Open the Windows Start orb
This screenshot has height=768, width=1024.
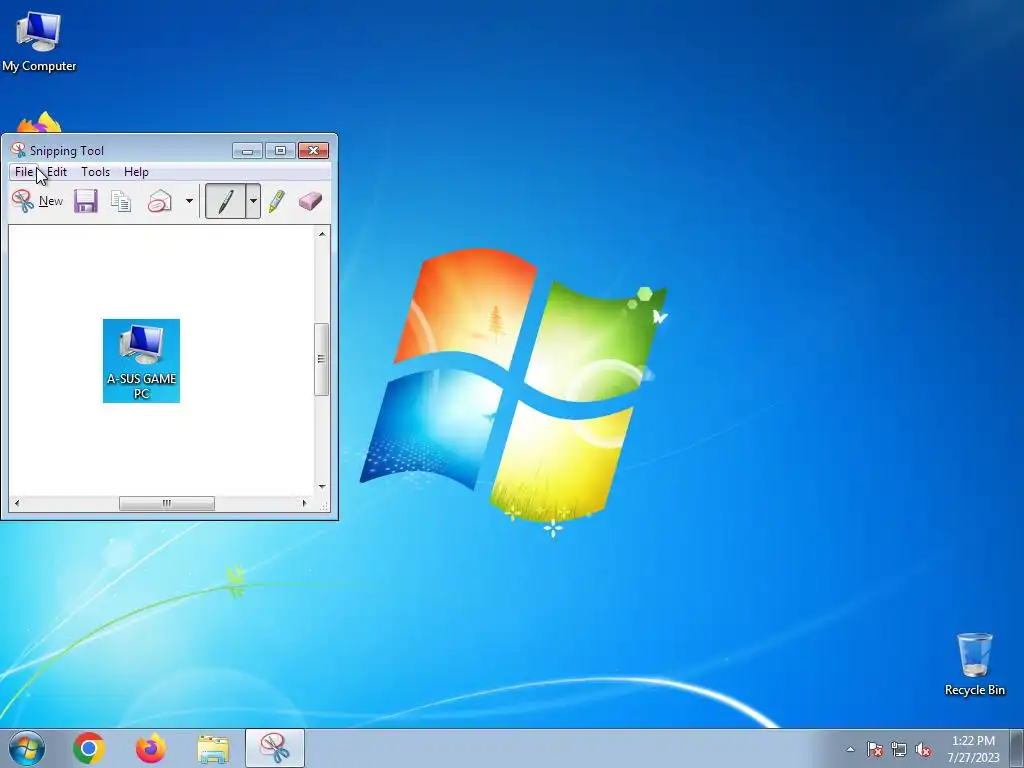(27, 748)
